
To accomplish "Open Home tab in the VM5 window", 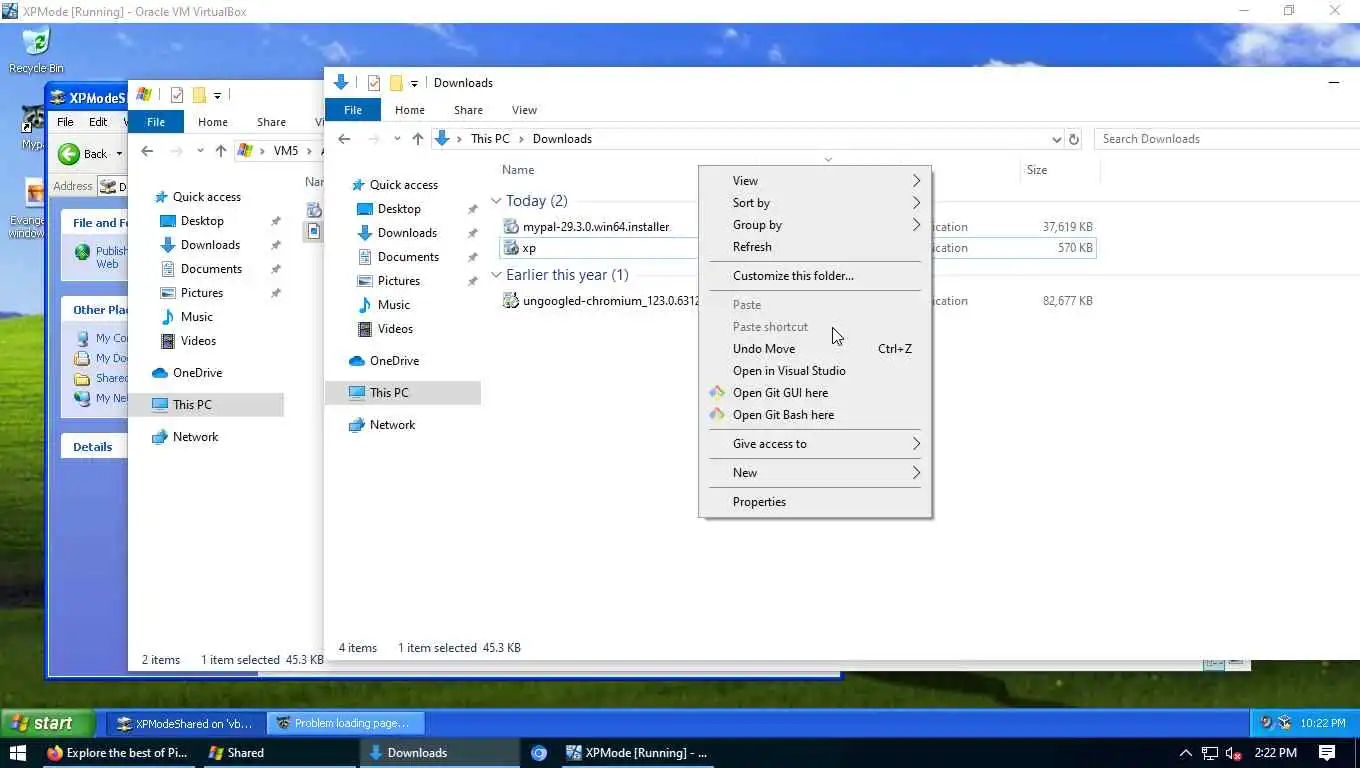I will point(213,122).
